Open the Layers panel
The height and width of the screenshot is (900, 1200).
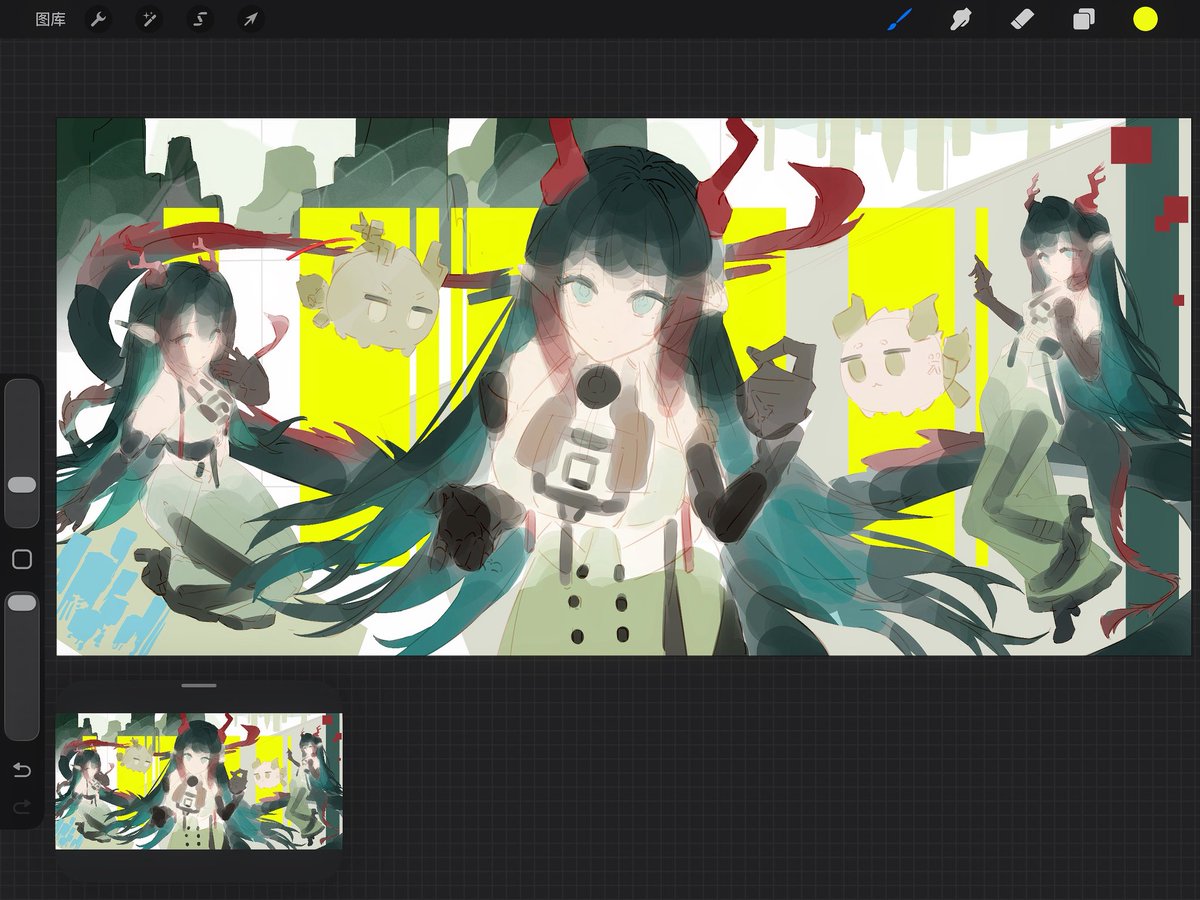tap(1084, 19)
